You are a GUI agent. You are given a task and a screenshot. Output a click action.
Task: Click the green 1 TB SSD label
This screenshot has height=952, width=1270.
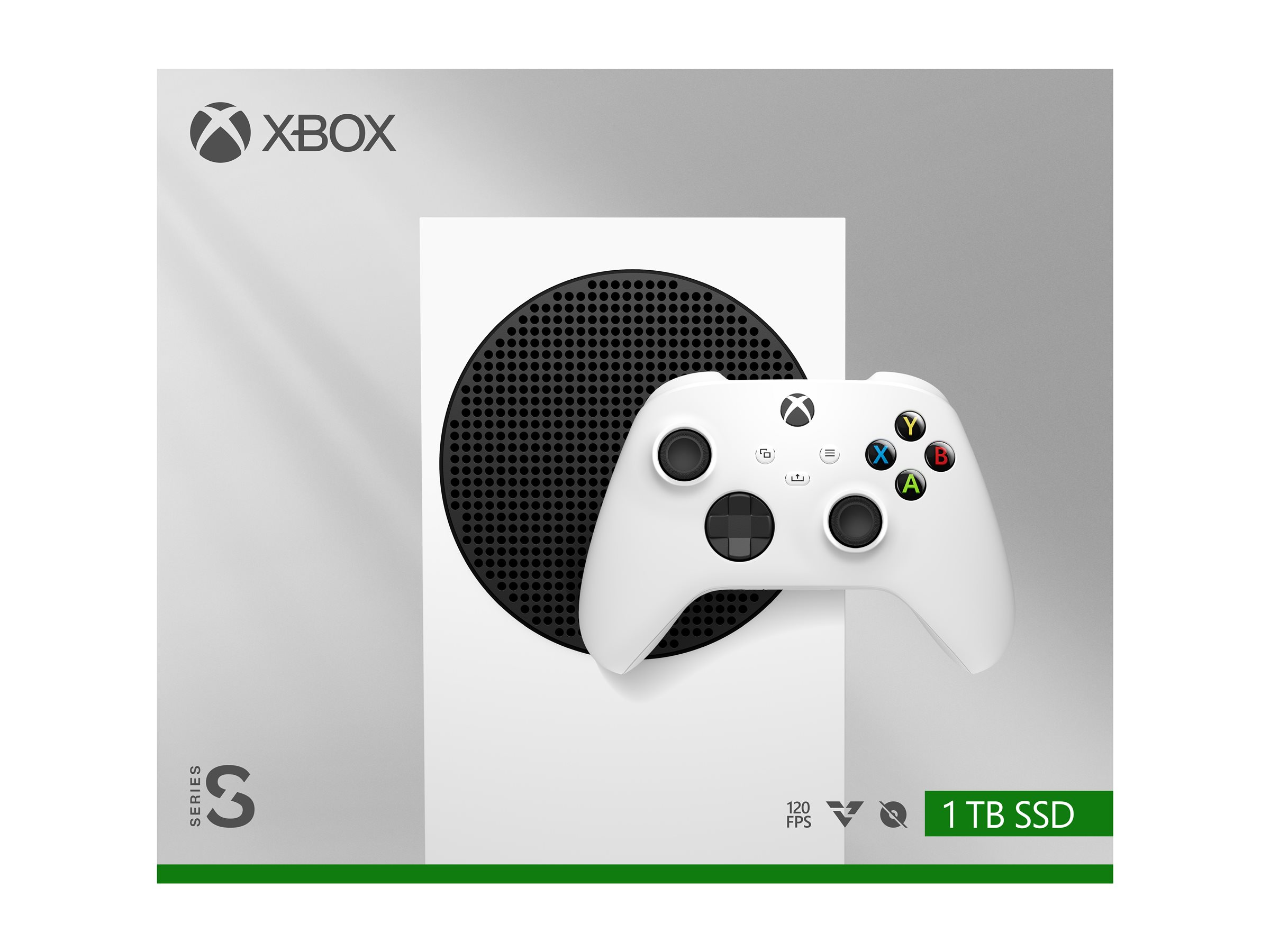(1019, 813)
